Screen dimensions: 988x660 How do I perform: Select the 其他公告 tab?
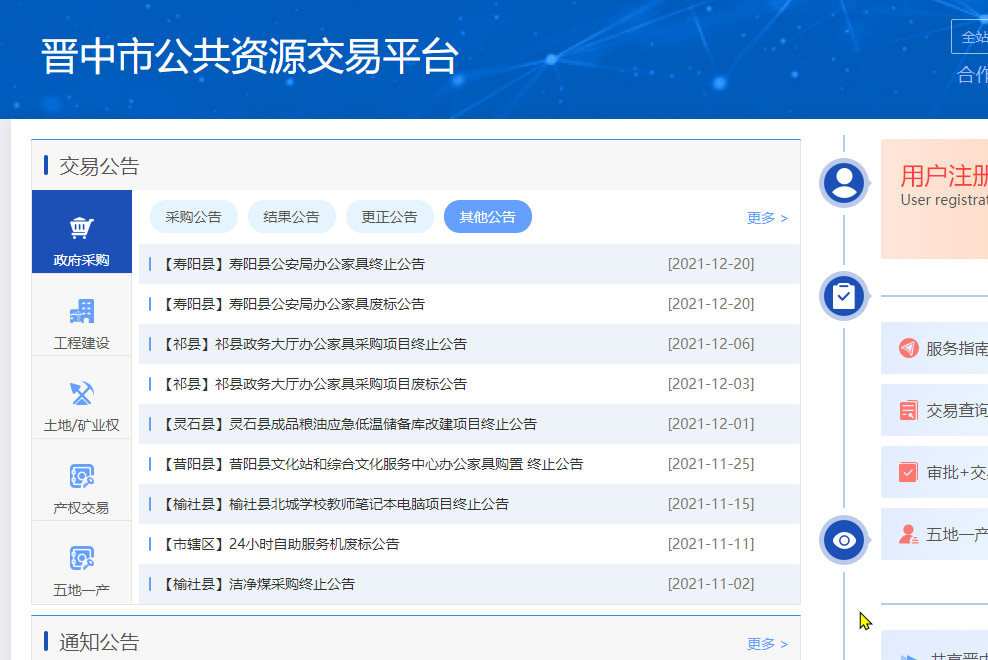[x=487, y=217]
